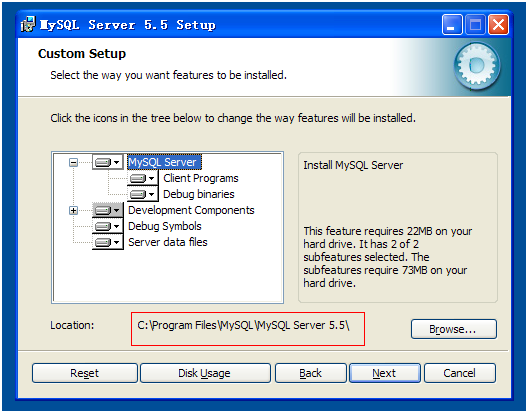This screenshot has width=528, height=413.
Task: Go Back to the previous setup step
Action: pyautogui.click(x=310, y=373)
